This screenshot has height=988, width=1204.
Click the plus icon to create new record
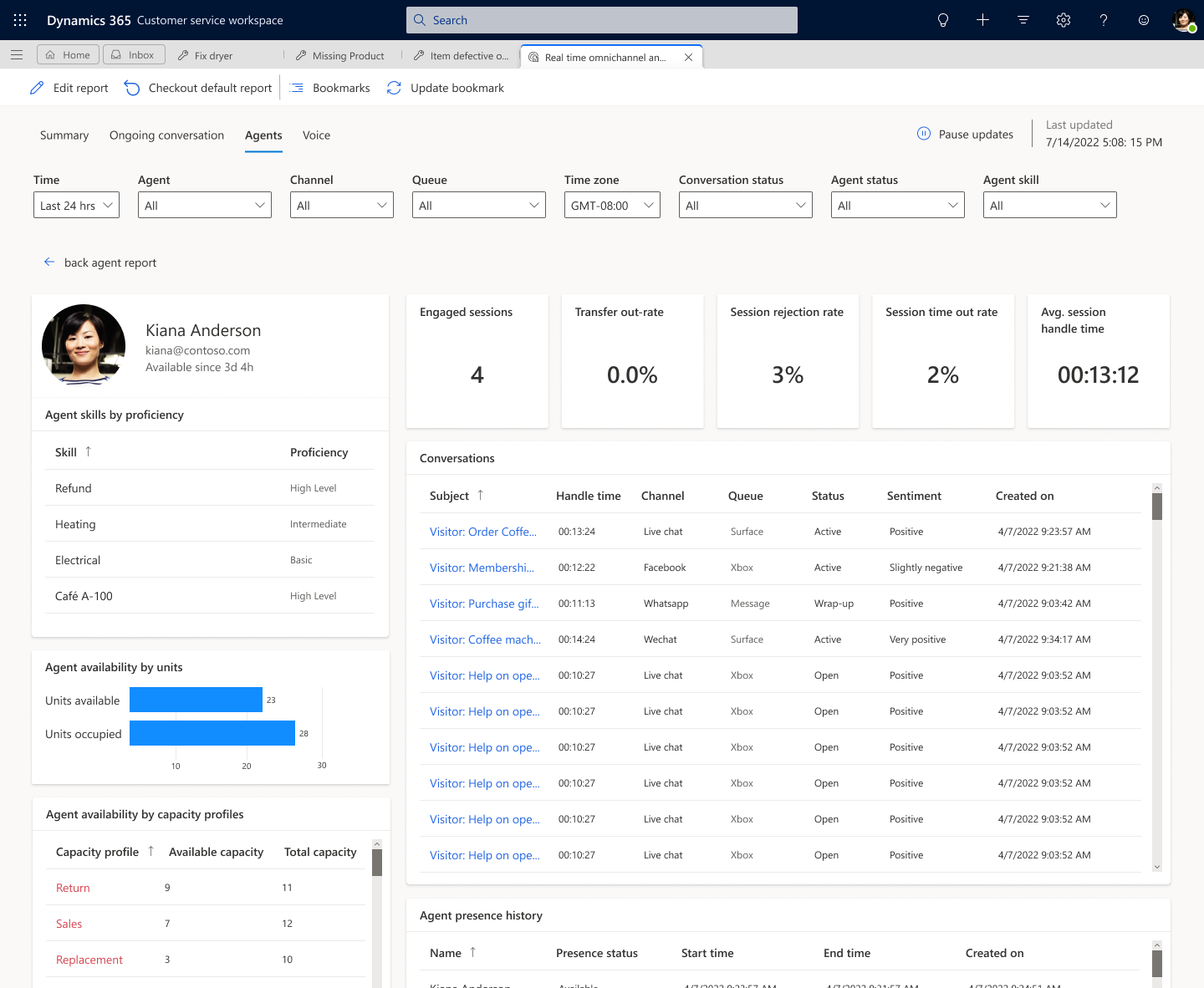point(983,20)
